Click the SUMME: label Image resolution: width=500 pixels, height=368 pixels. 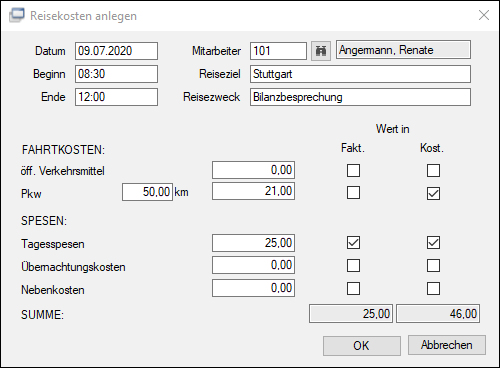tap(42, 315)
